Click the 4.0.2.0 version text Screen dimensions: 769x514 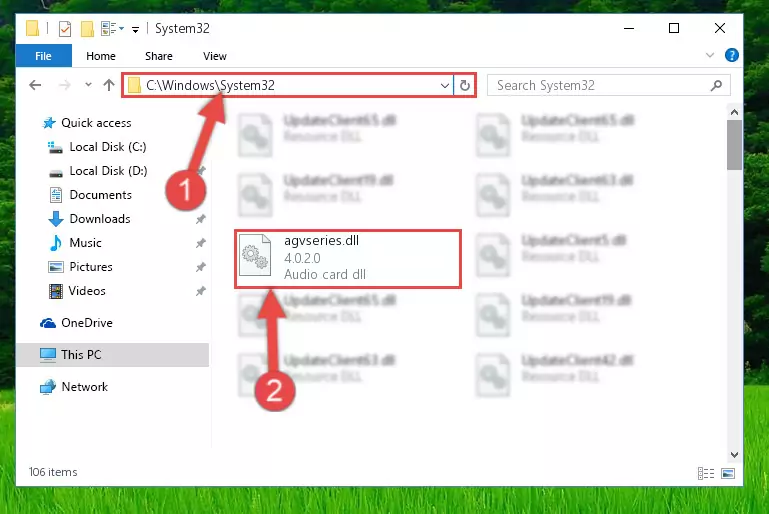[x=302, y=258]
